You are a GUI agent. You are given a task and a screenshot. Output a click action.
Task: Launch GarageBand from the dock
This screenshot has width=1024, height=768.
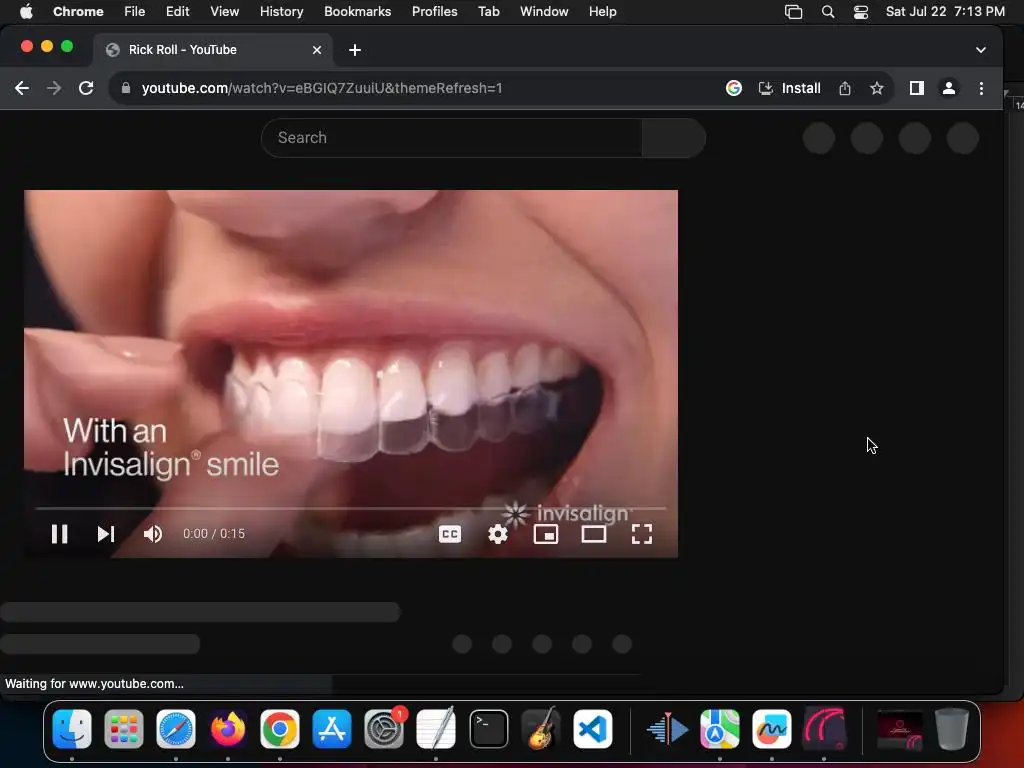click(541, 729)
